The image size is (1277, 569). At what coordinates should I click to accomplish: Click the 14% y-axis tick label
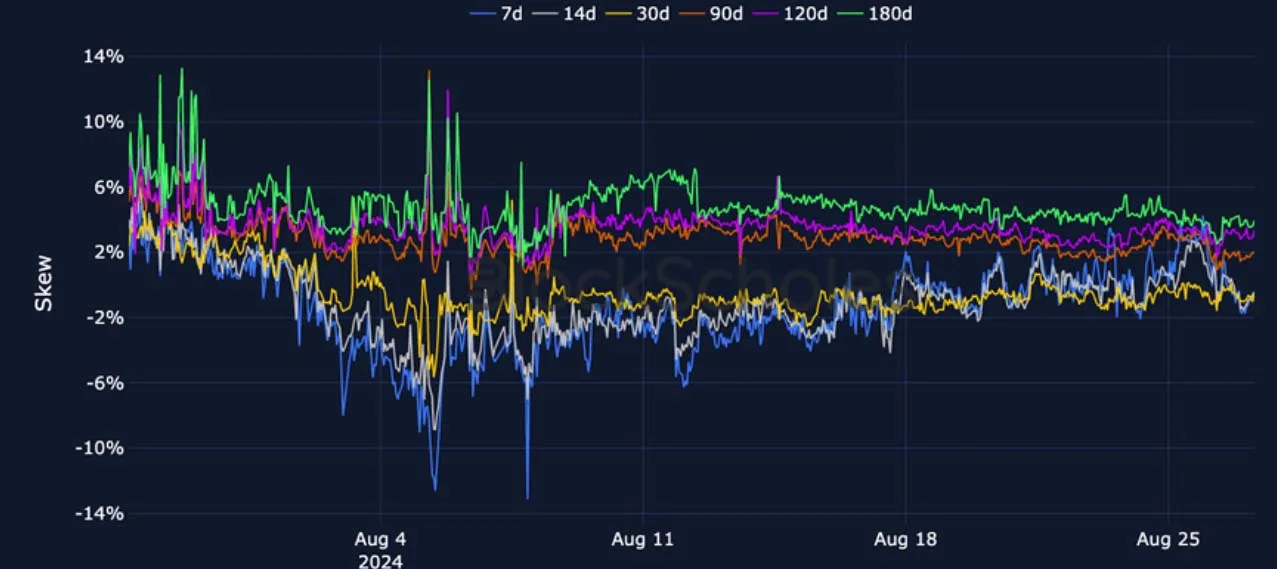104,57
